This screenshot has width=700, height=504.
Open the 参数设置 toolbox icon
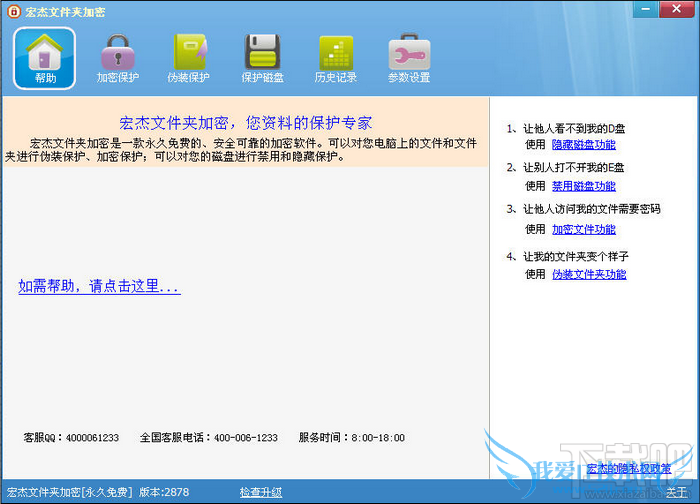click(x=409, y=58)
